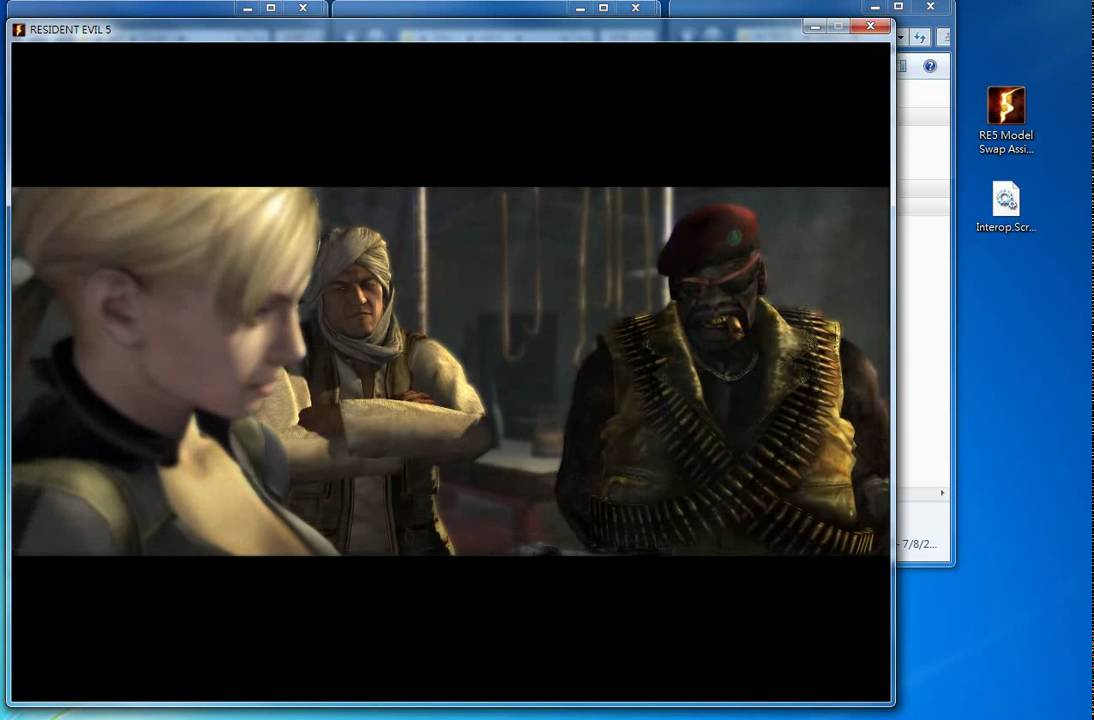Select the Interop.Scr... file on the desktop
Viewport: 1094px width, 720px height.
1005,207
